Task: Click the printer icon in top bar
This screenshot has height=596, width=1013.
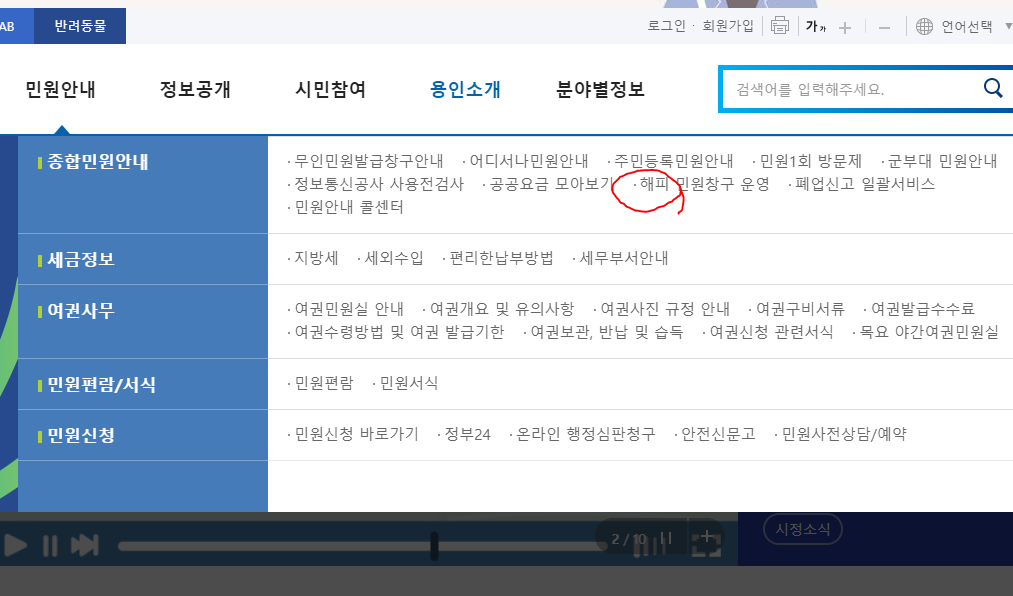Action: (780, 26)
